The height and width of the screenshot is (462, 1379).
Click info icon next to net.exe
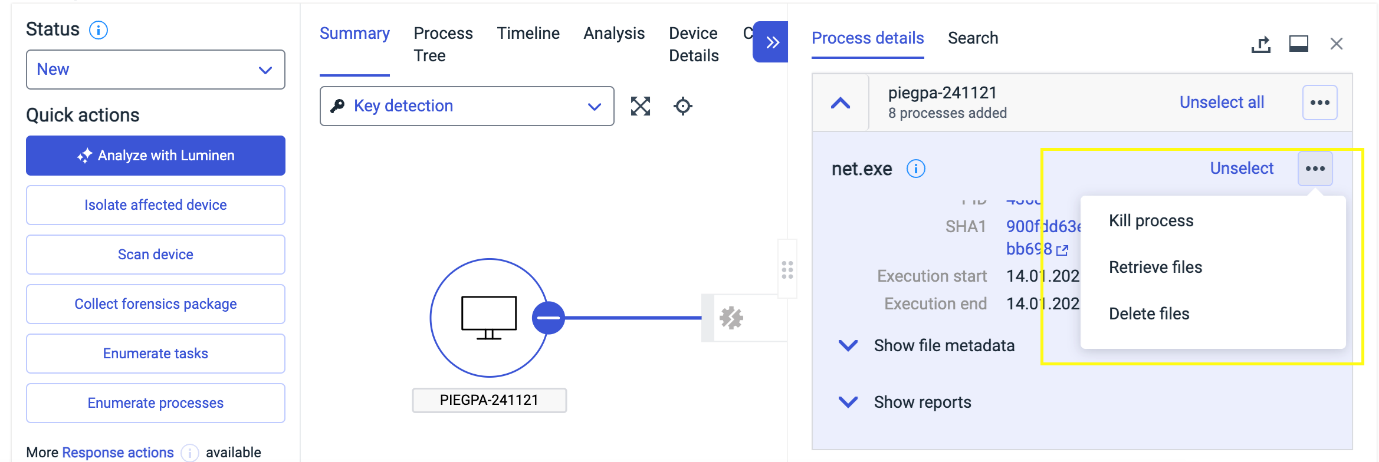click(x=915, y=169)
